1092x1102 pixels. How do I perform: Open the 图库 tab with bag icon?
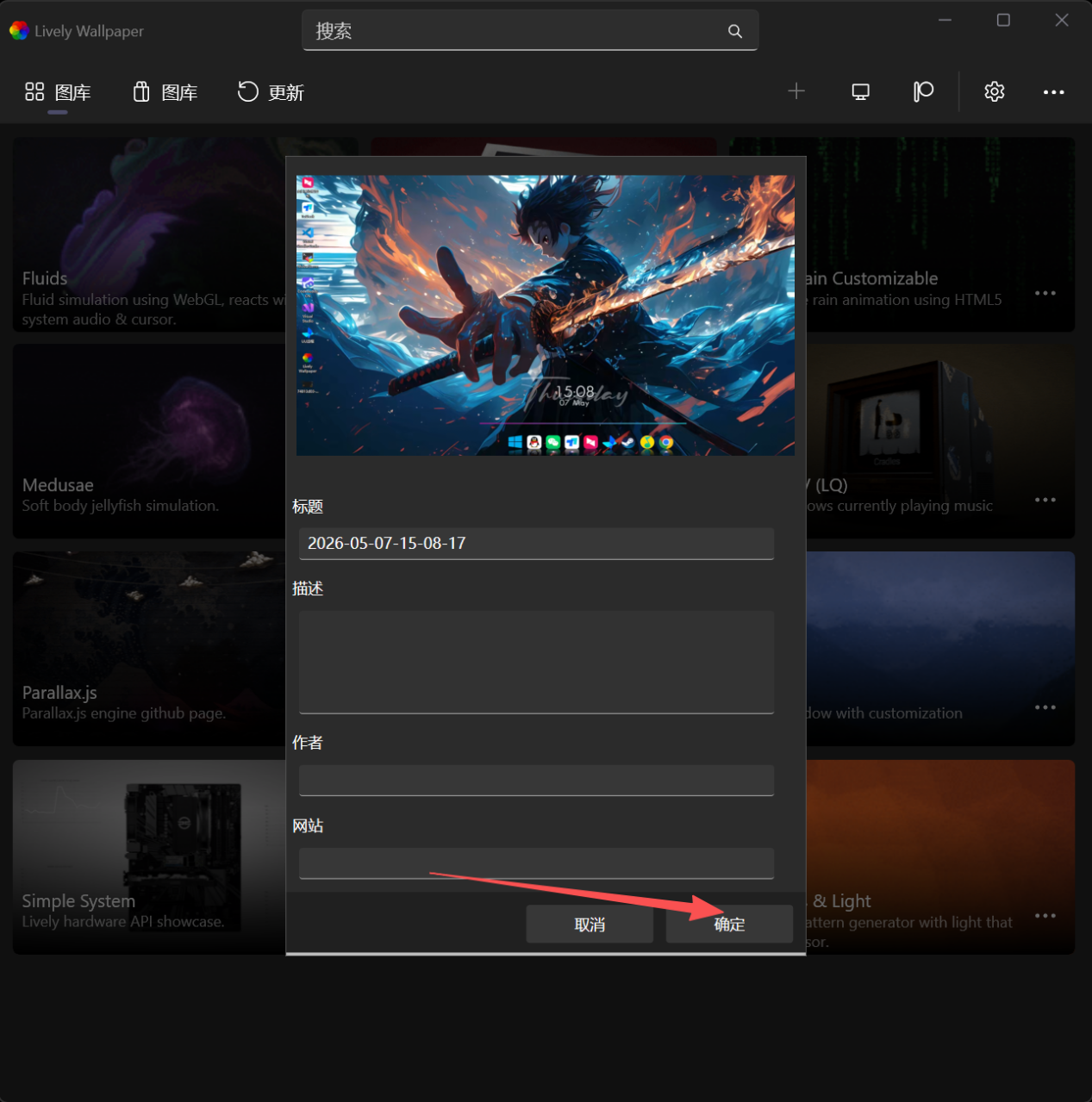tap(165, 92)
